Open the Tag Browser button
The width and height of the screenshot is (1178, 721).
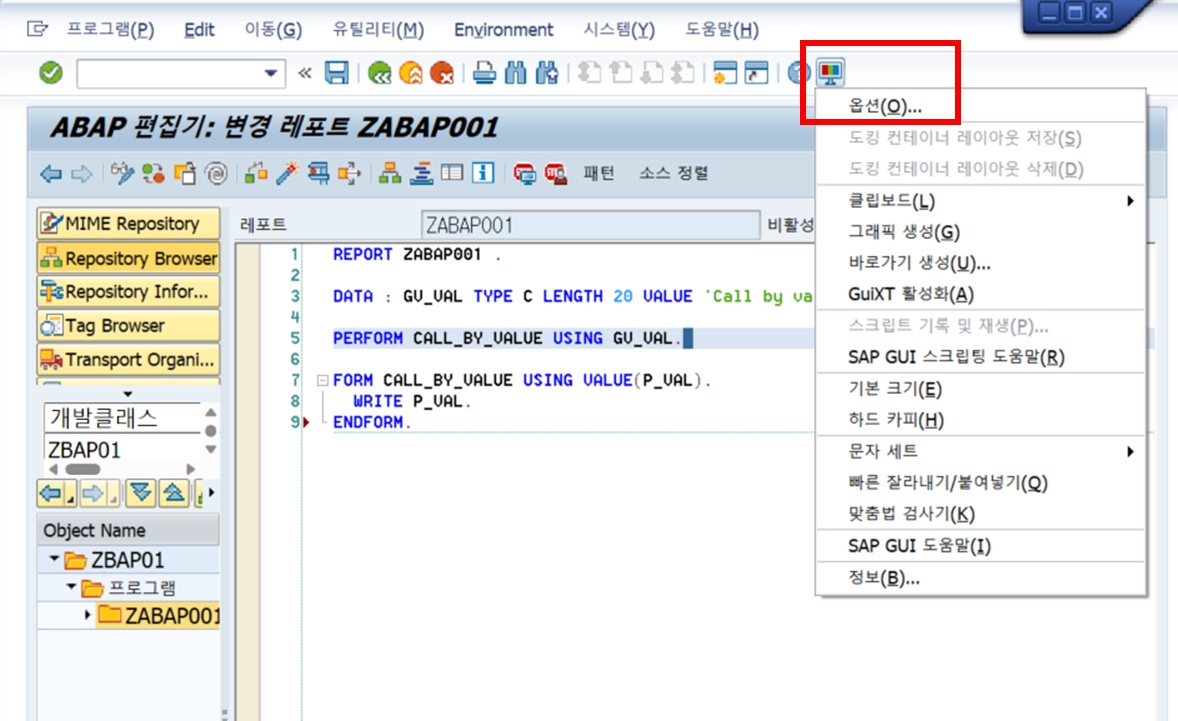coord(128,325)
